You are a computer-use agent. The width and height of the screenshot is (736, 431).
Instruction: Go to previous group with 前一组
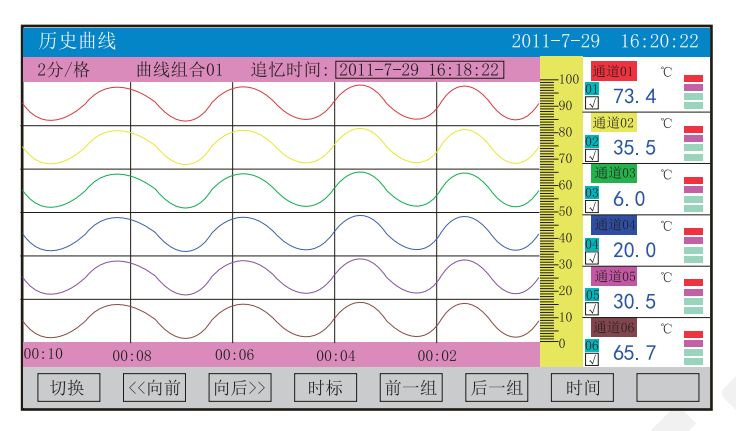[x=411, y=388]
